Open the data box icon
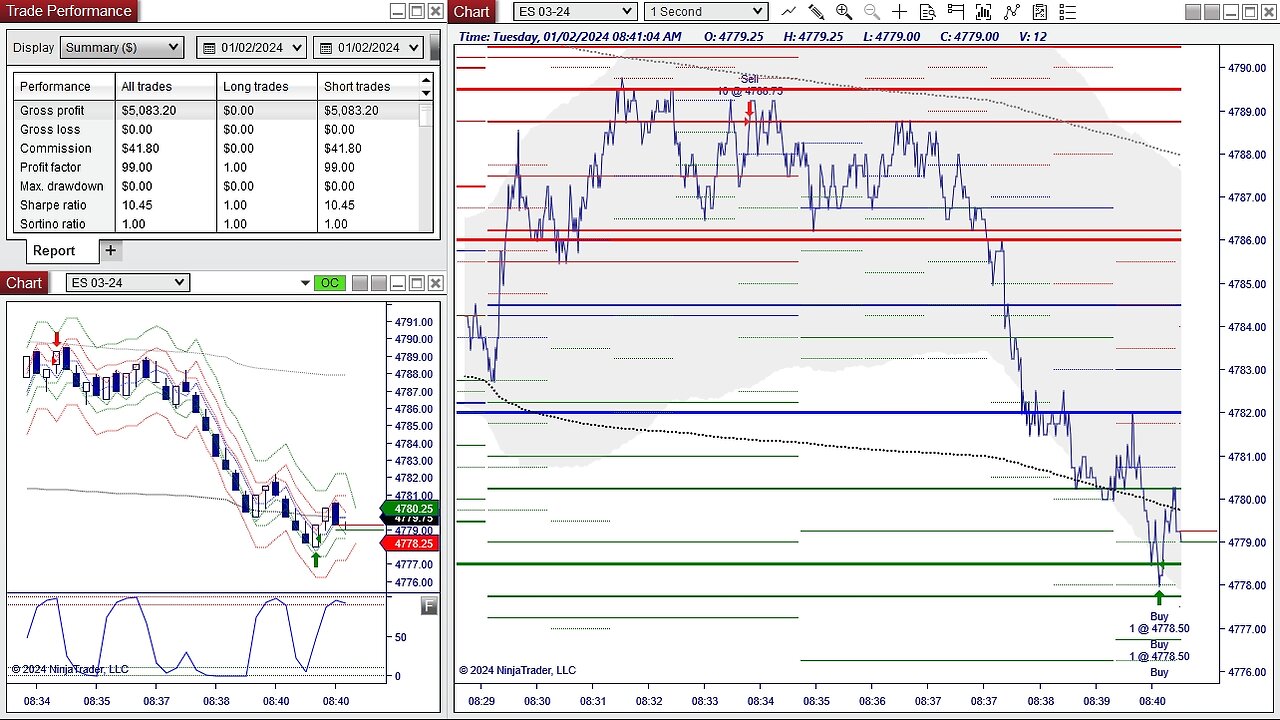The height and width of the screenshot is (720, 1280). (x=928, y=12)
